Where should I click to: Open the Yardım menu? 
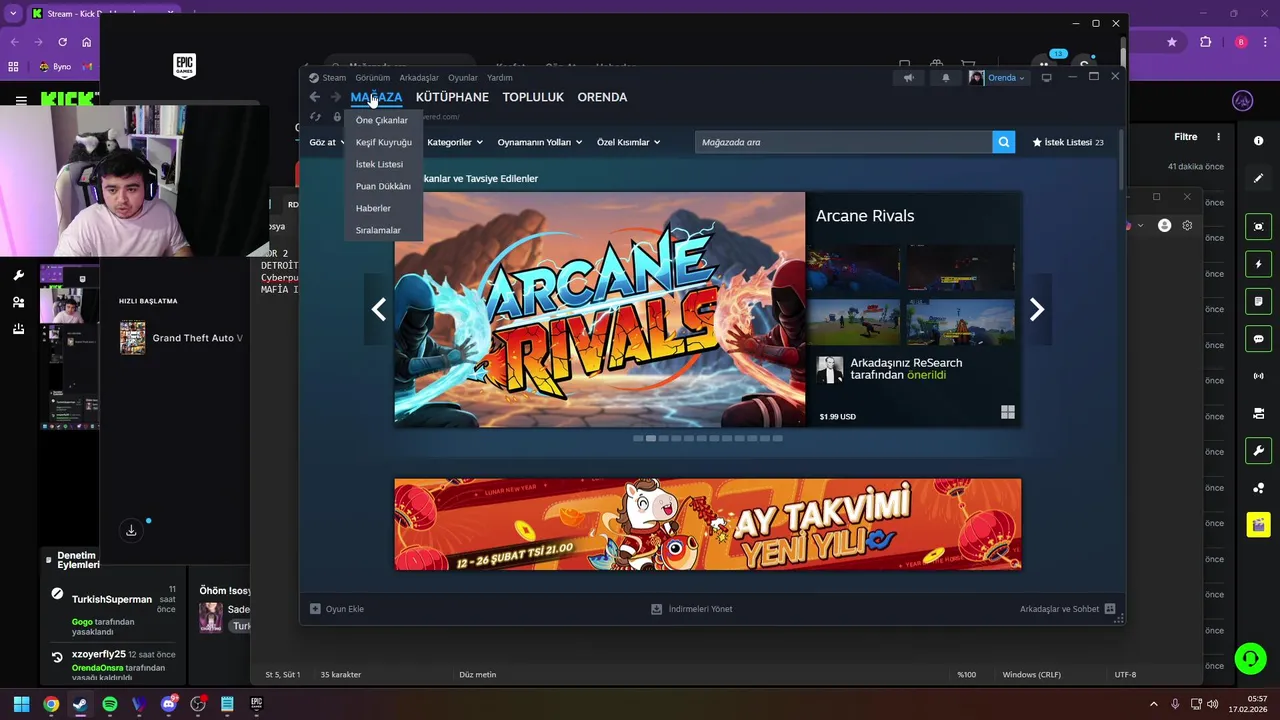[500, 78]
